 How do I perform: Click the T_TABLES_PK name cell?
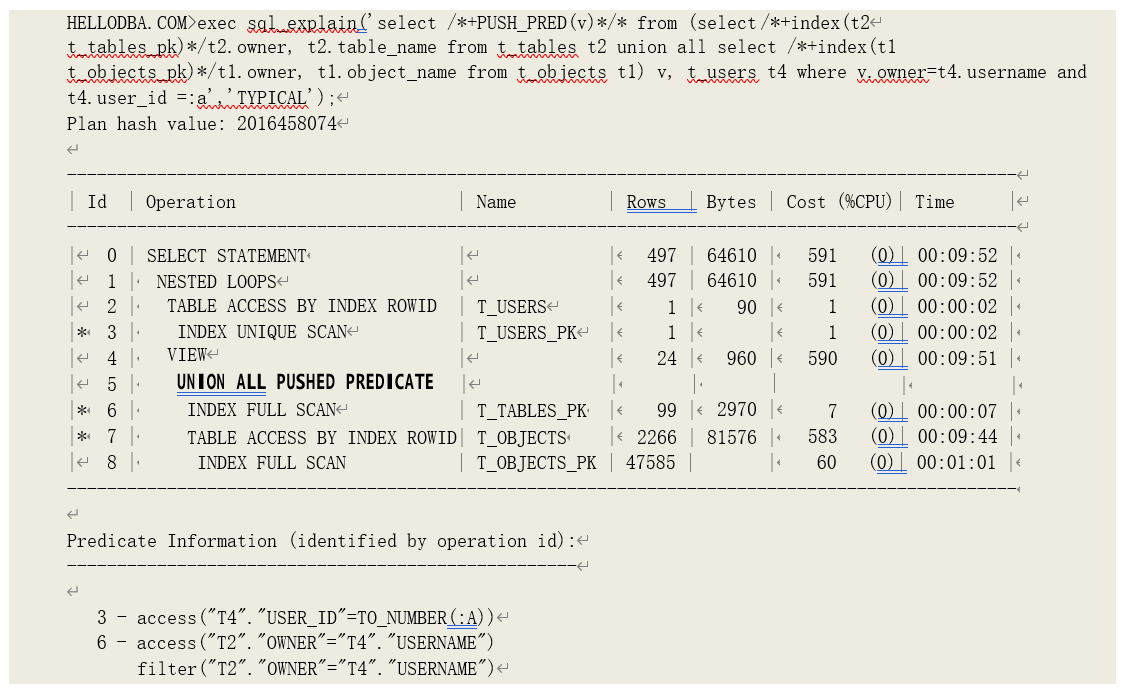pyautogui.click(x=530, y=410)
